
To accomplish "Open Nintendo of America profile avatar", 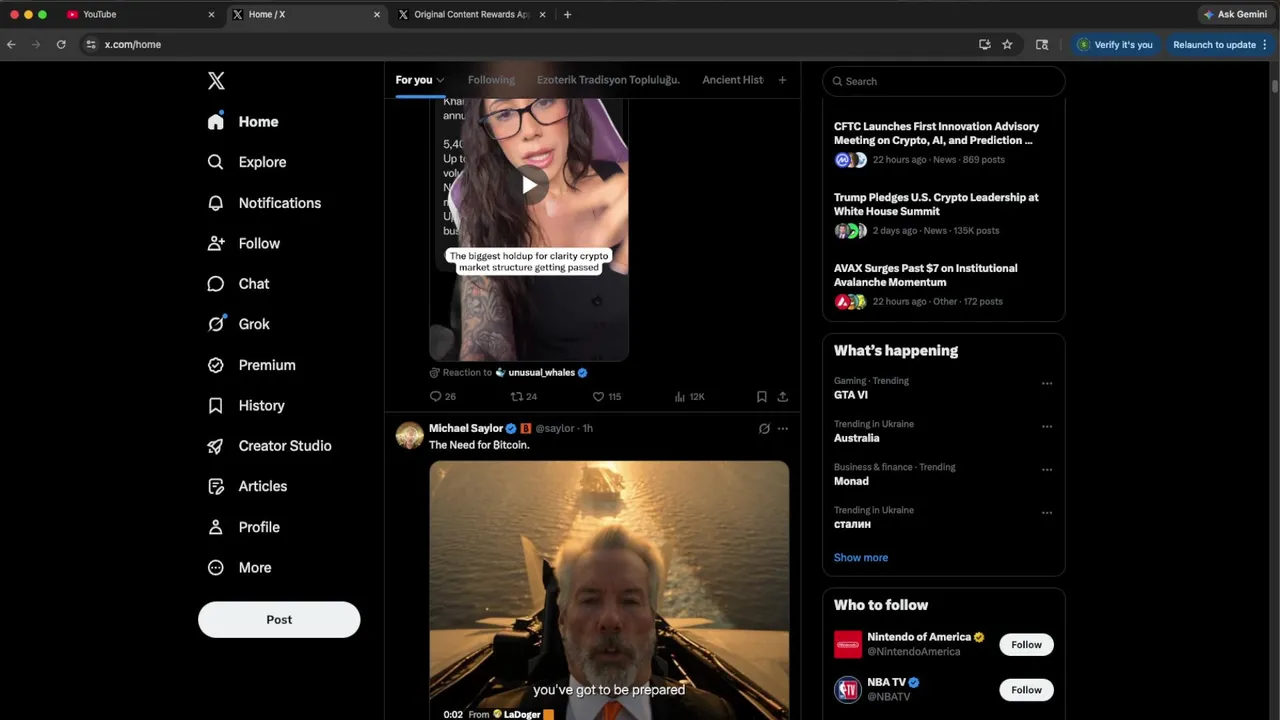I will [848, 644].
